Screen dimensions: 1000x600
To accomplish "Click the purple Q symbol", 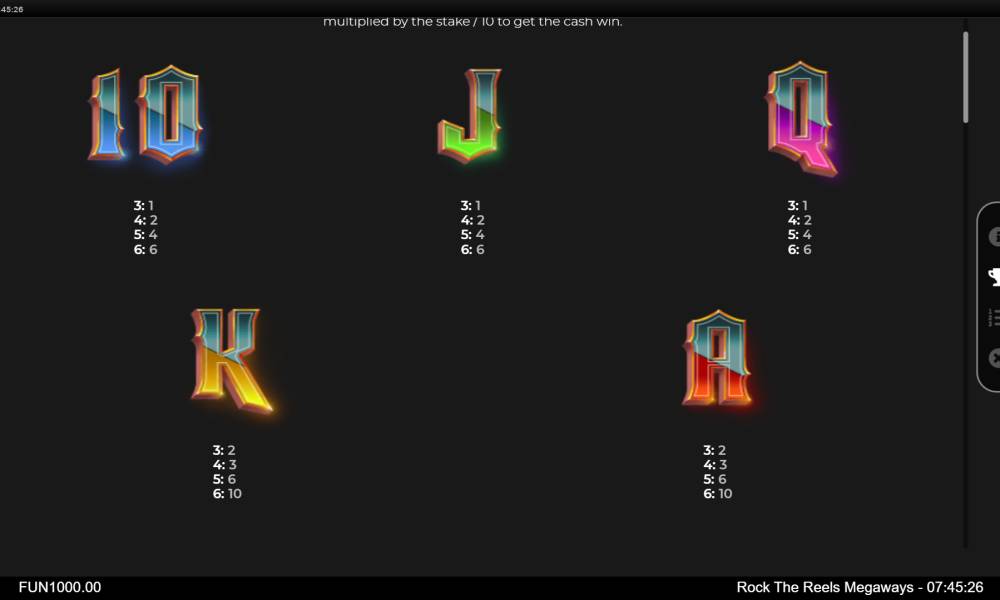I will tap(800, 118).
